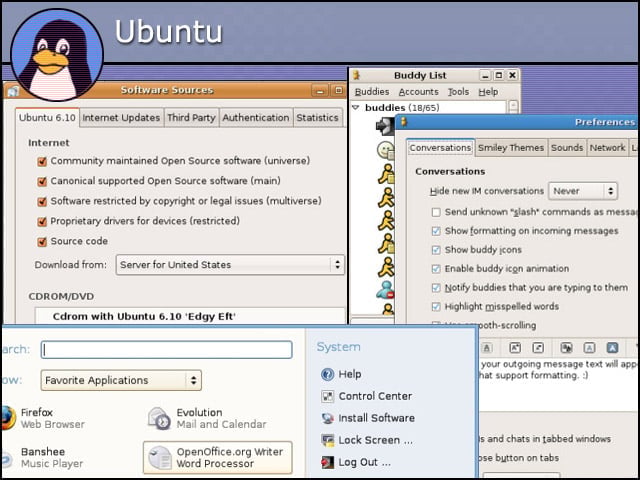Image resolution: width=640 pixels, height=480 pixels.
Task: Switch to the Internet Updates tab
Action: [121, 118]
